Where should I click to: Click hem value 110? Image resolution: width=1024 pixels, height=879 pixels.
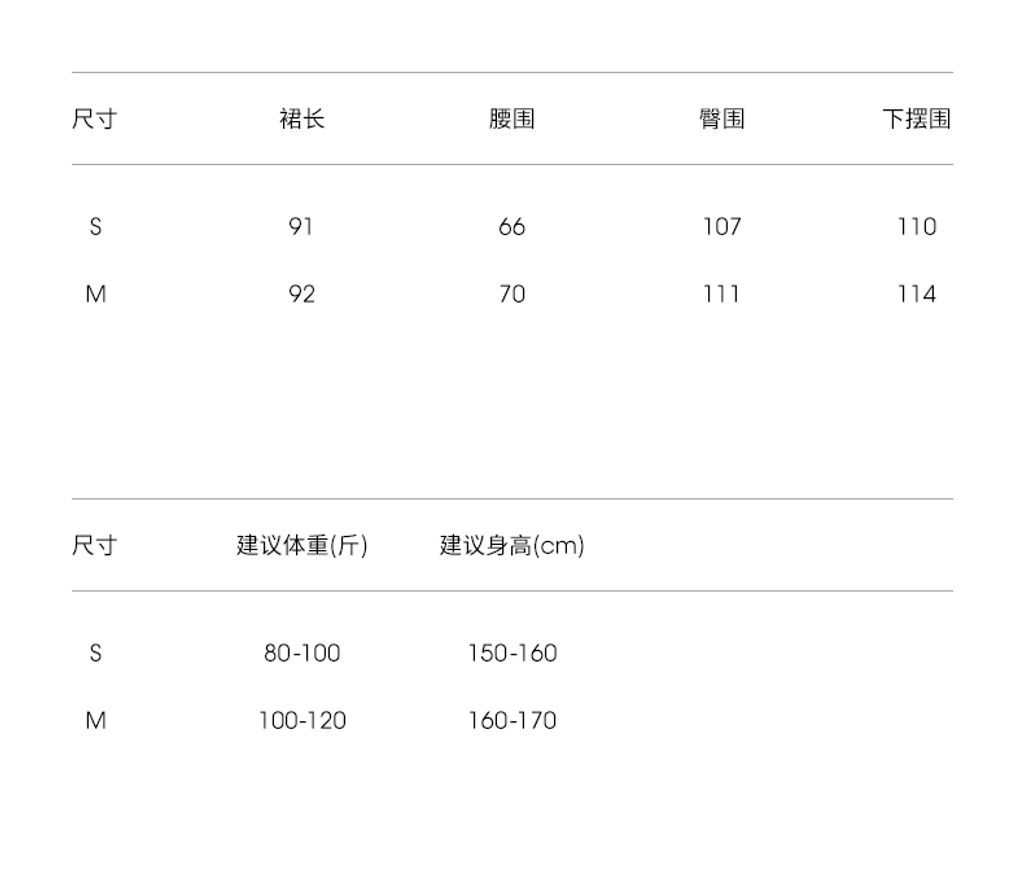click(916, 227)
